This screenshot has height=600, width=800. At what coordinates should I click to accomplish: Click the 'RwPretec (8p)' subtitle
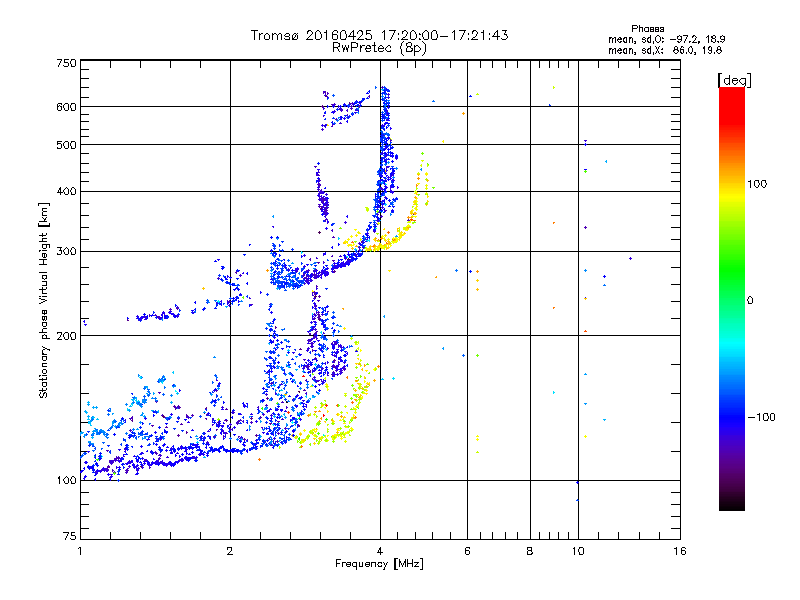tap(379, 48)
